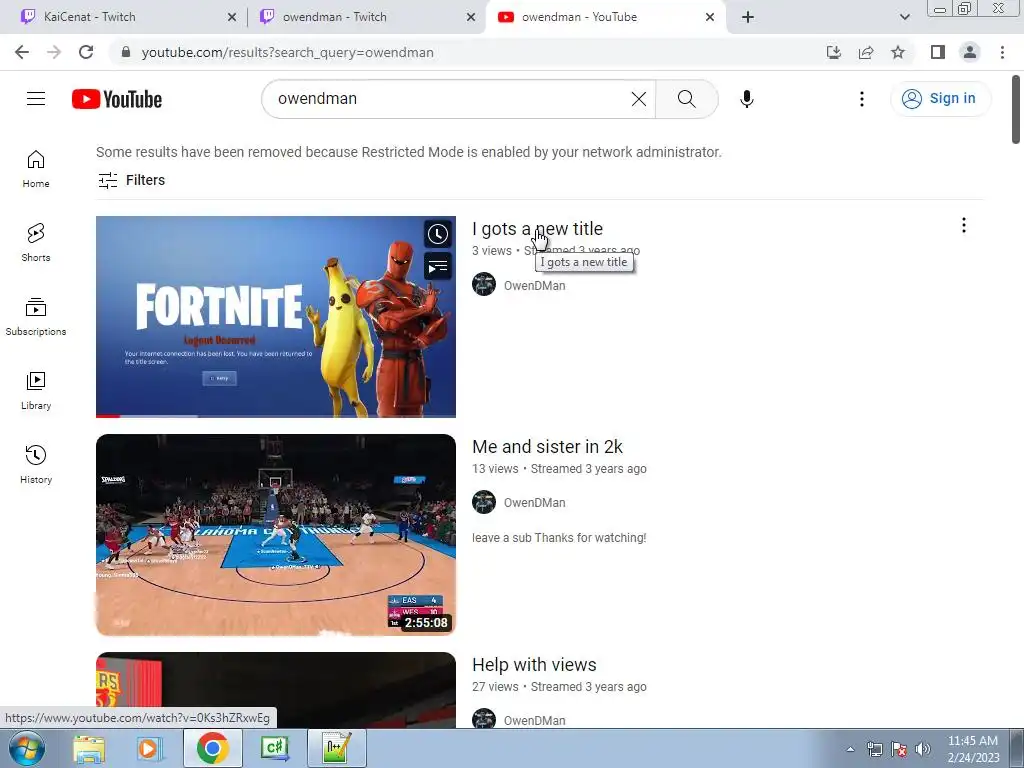Click the 'Help with views' video thumbnail

(x=276, y=690)
